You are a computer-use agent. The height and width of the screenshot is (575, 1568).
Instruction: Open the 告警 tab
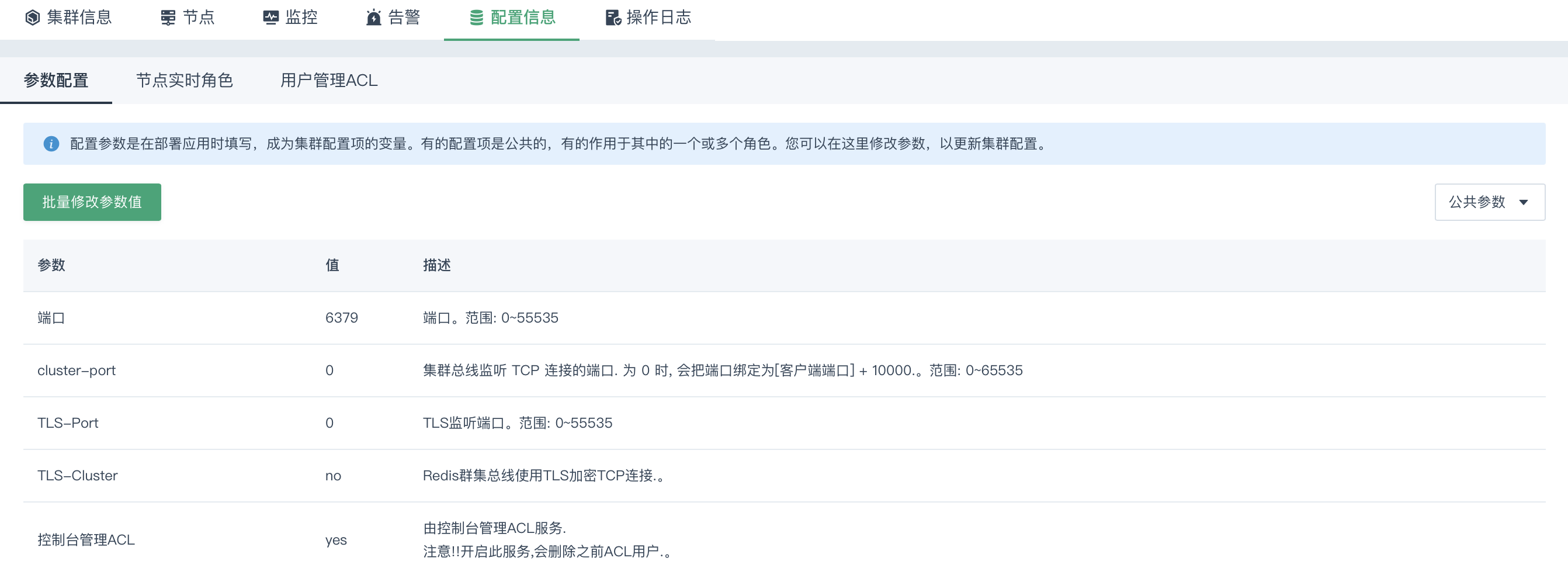pyautogui.click(x=393, y=18)
